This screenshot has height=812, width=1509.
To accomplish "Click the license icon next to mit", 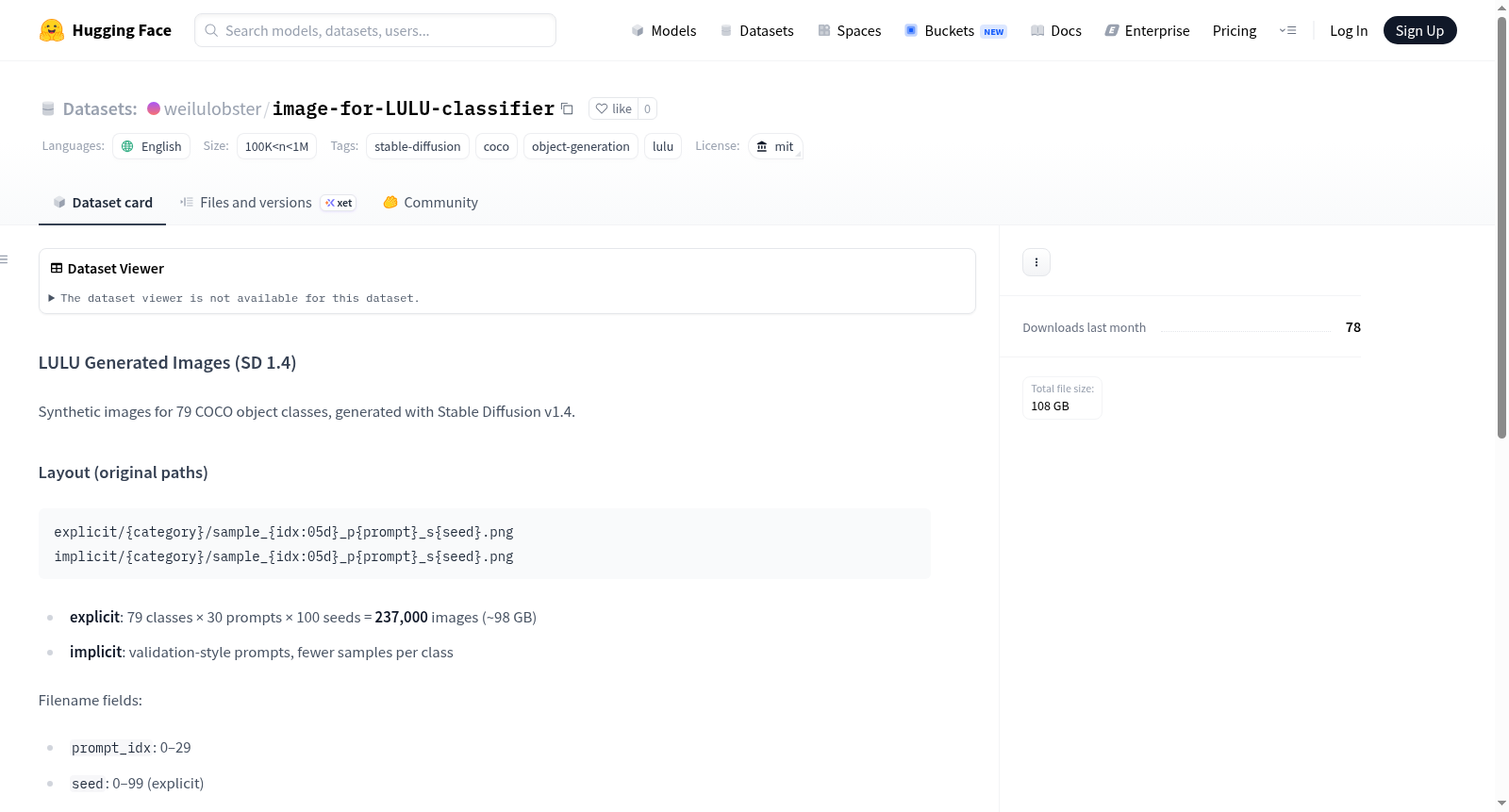I will click(x=762, y=146).
